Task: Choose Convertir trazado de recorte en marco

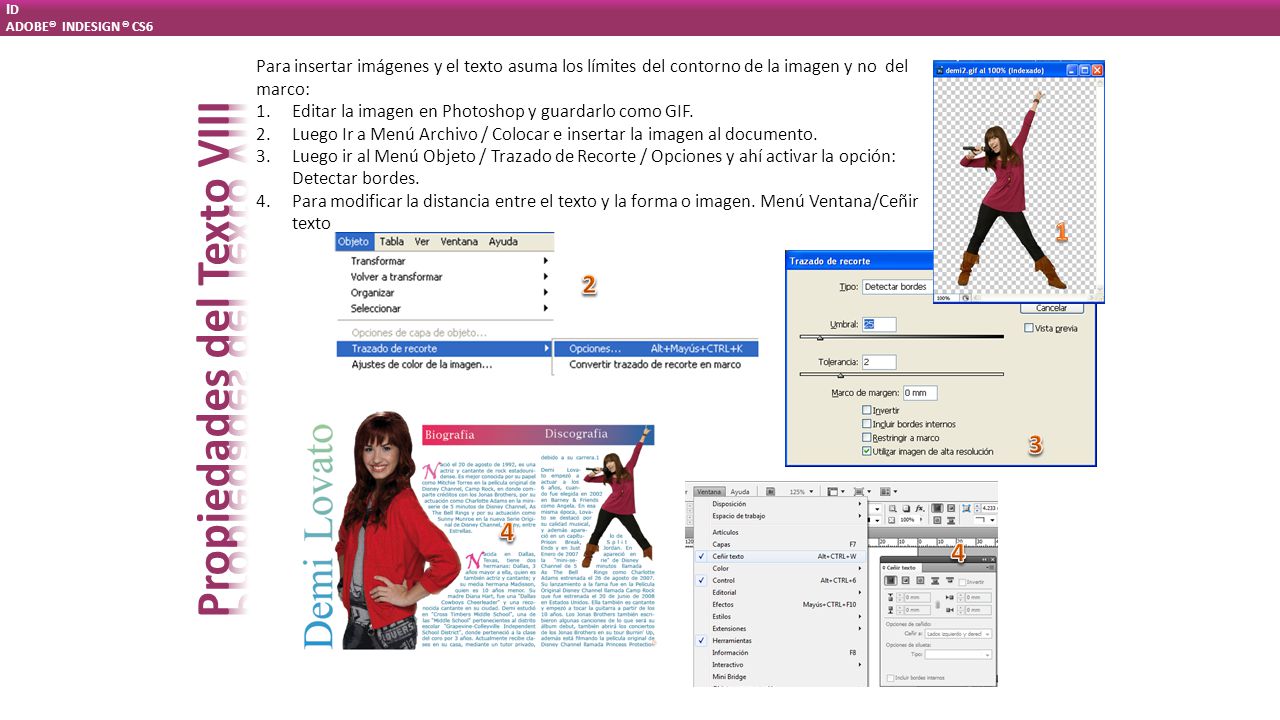Action: [x=656, y=365]
